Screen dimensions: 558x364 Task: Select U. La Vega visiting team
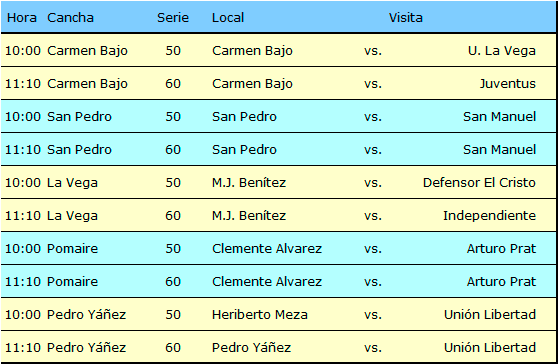click(502, 51)
